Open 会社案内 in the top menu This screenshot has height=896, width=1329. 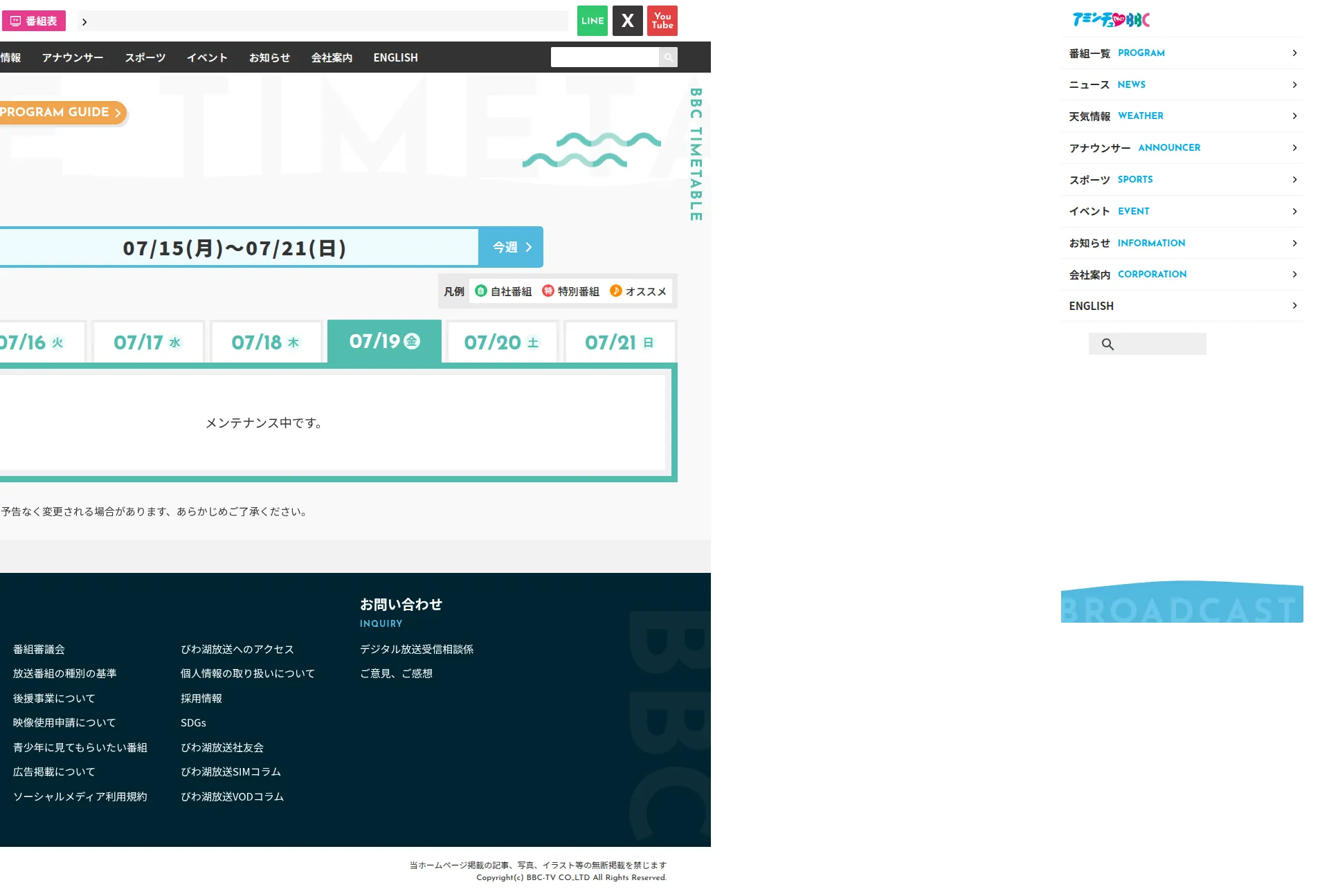click(x=332, y=57)
